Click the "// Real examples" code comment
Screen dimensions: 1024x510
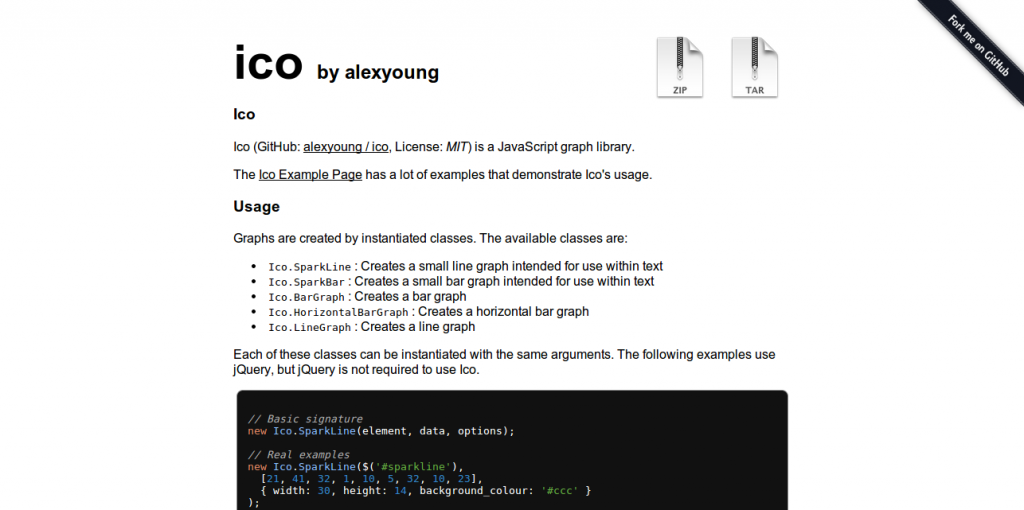[x=298, y=454]
